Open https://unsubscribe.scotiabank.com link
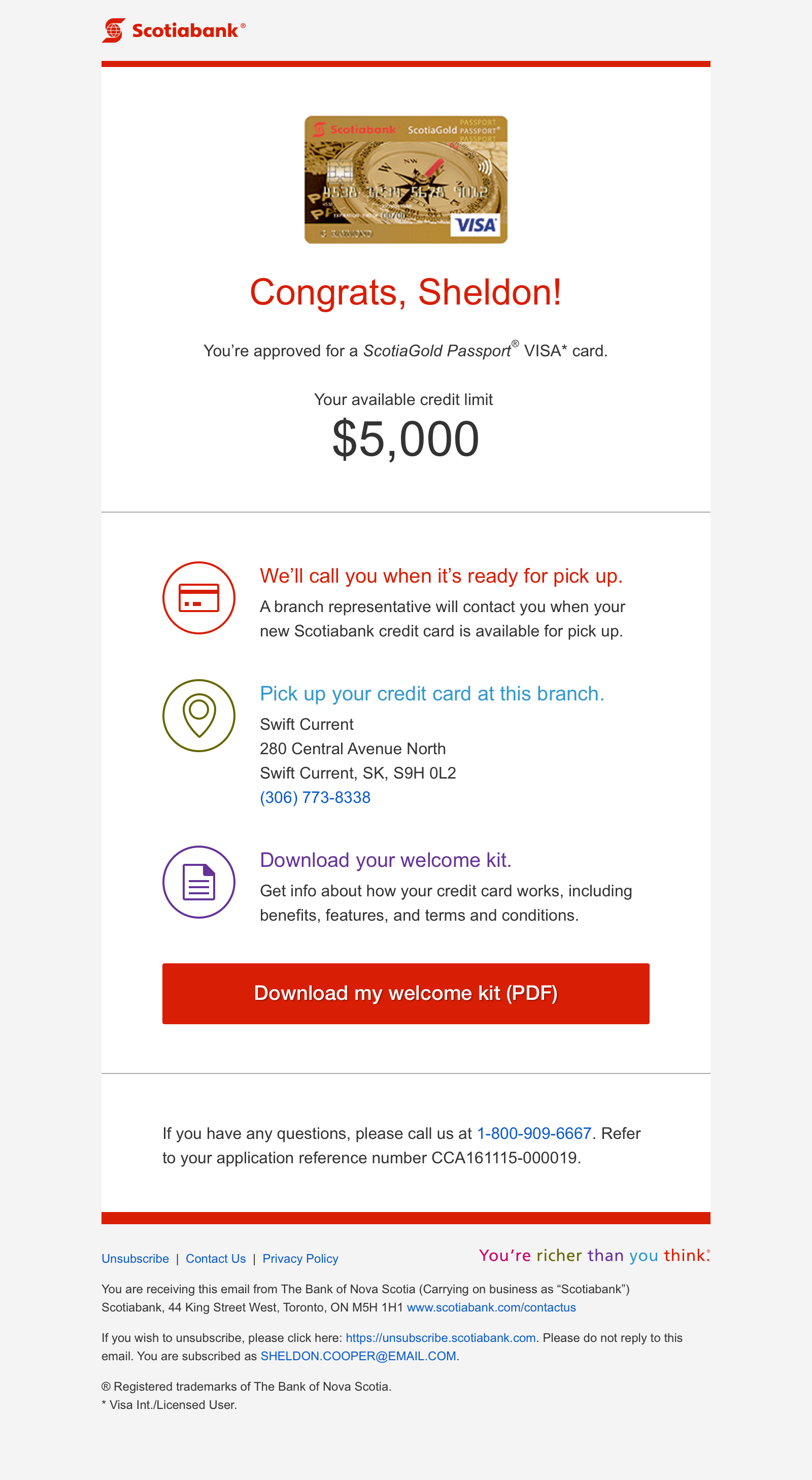Viewport: 812px width, 1480px height. (441, 1337)
